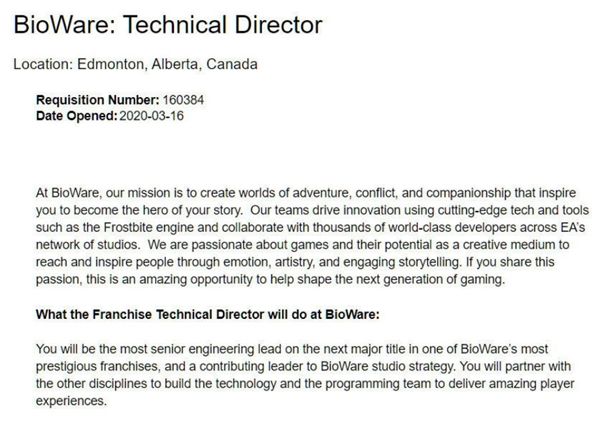Viewport: 600px width, 426px height.
Task: Click 'prestigious franchises' in last paragraph
Action: [x=97, y=366]
